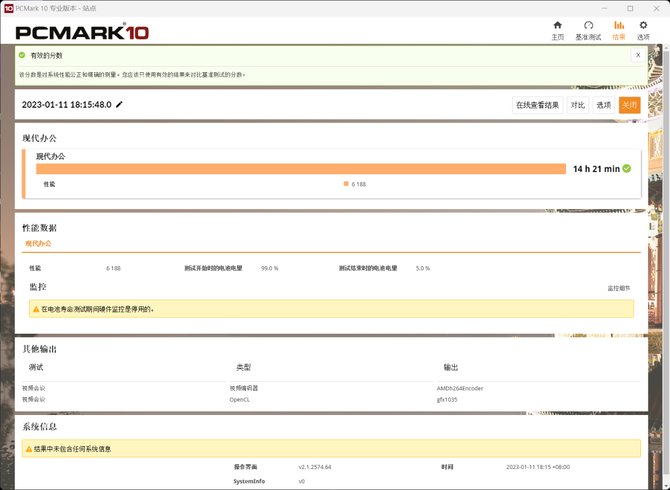Viewport: 670px width, 490px height.
Task: Click the warning icon in hardware monitoring notice
Action: point(36,309)
